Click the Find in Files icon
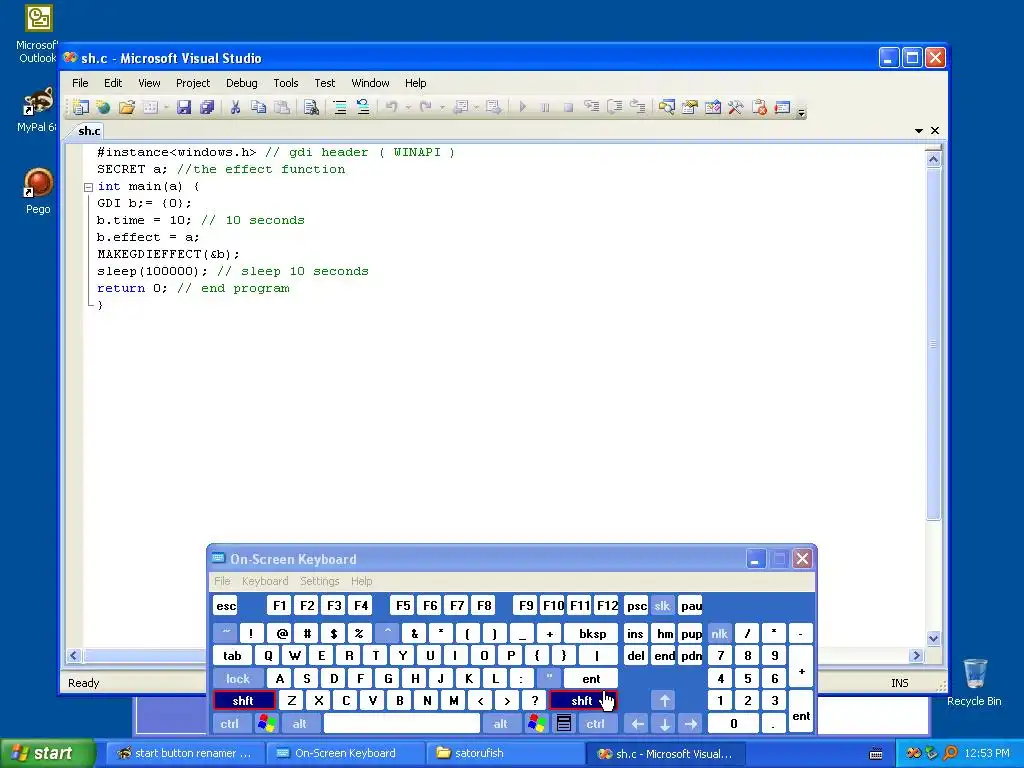Image resolution: width=1024 pixels, height=768 pixels. (312, 107)
